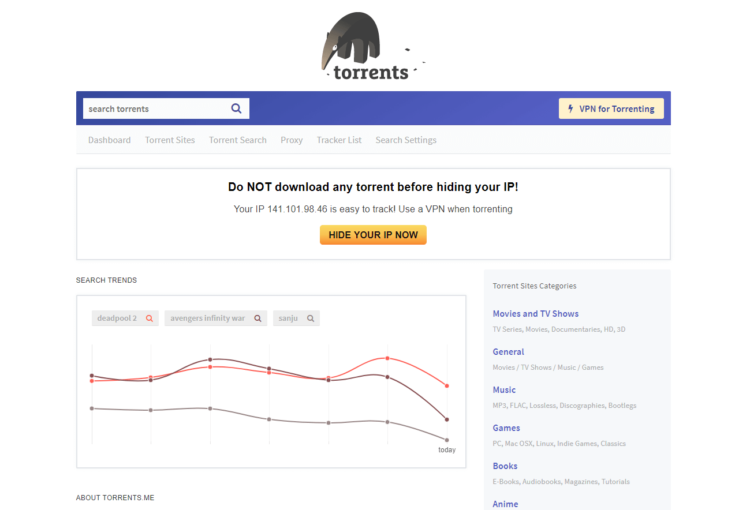Select the Proxy menu item
750x510 pixels.
pyautogui.click(x=291, y=140)
